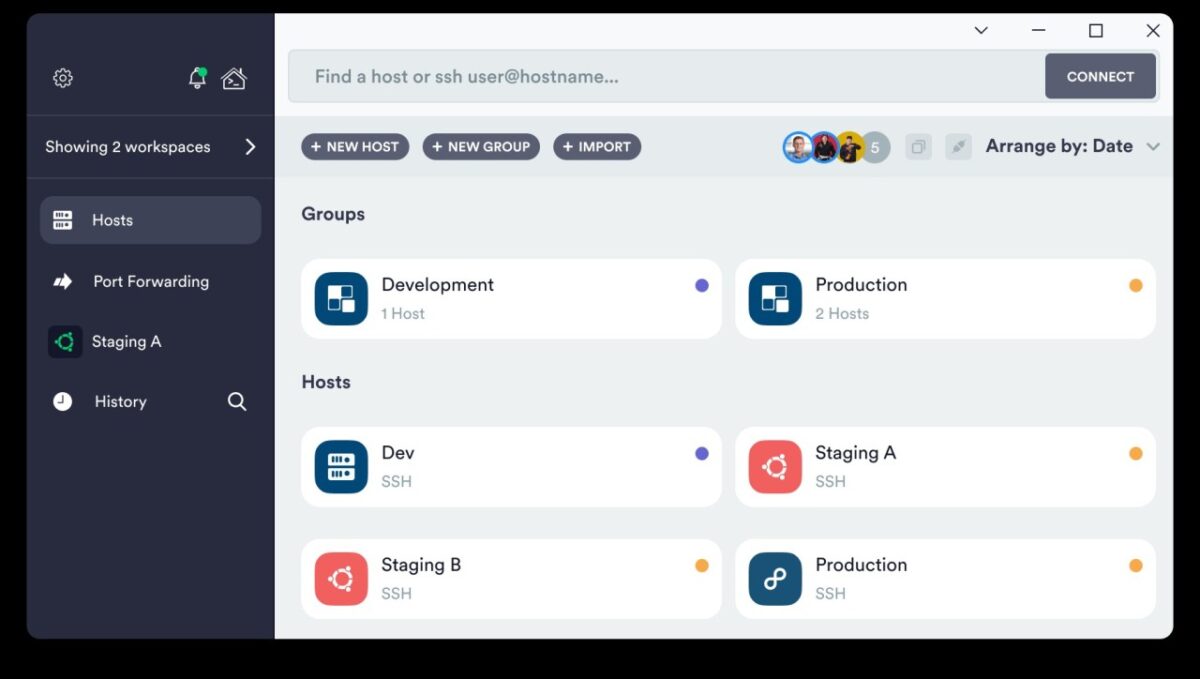Image resolution: width=1200 pixels, height=679 pixels.
Task: Expand the title bar chevron dropdown
Action: (981, 31)
